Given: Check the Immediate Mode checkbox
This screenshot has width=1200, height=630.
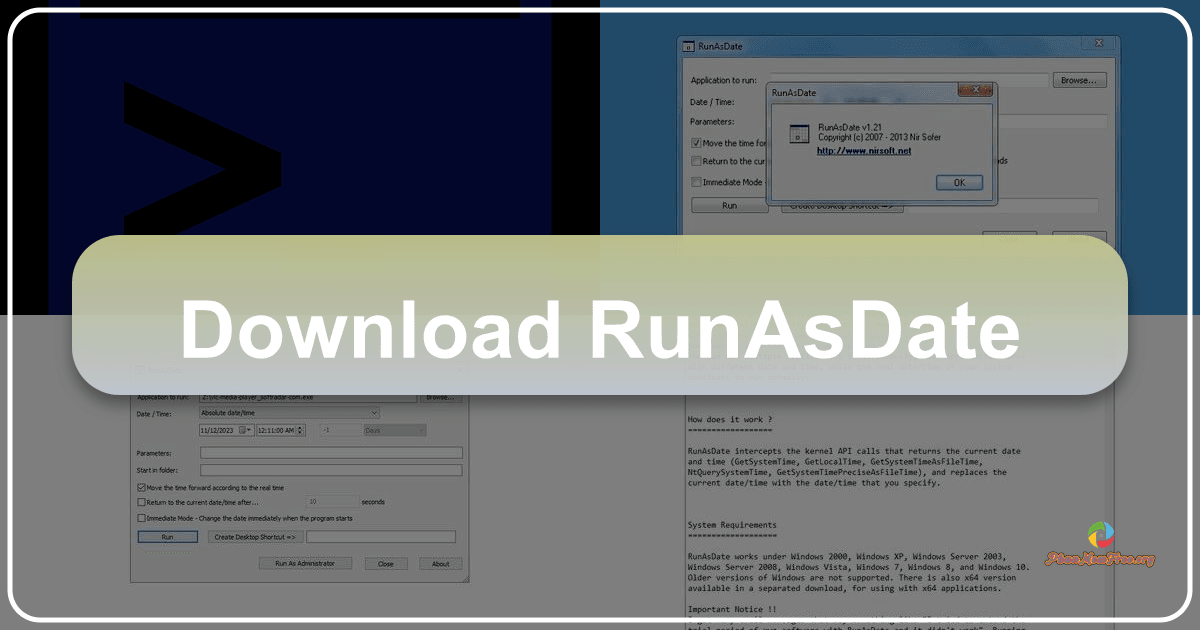Looking at the screenshot, I should [141, 518].
